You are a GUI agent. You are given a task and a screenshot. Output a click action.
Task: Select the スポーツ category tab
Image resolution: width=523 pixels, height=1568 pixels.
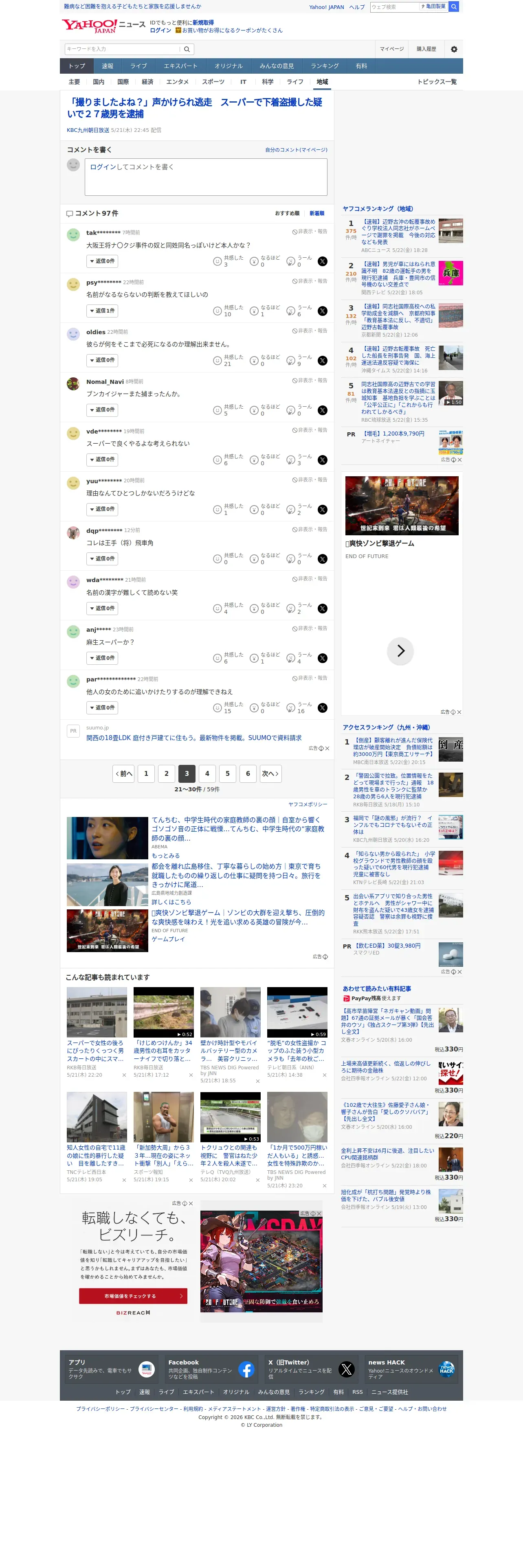pos(213,82)
